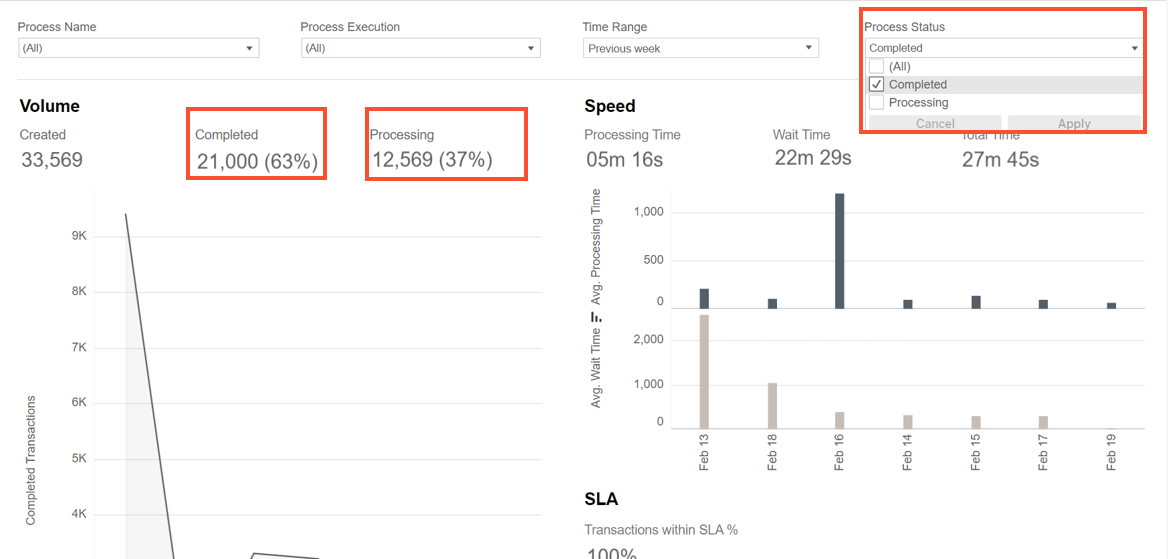This screenshot has height=559, width=1168.
Task: Click the sort icon beside Avg. Wait Time
Action: pyautogui.click(x=595, y=318)
